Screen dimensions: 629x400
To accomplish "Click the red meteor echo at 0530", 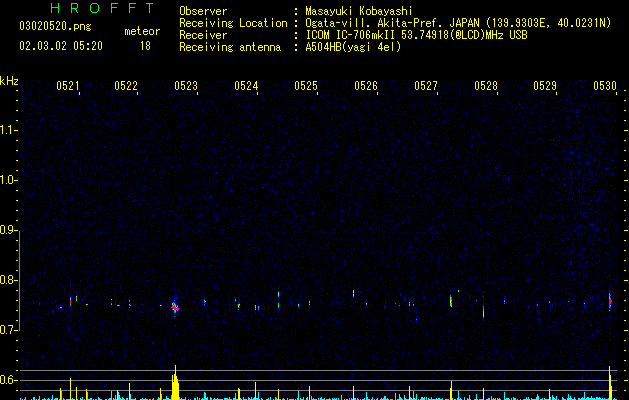I will click(x=610, y=302).
